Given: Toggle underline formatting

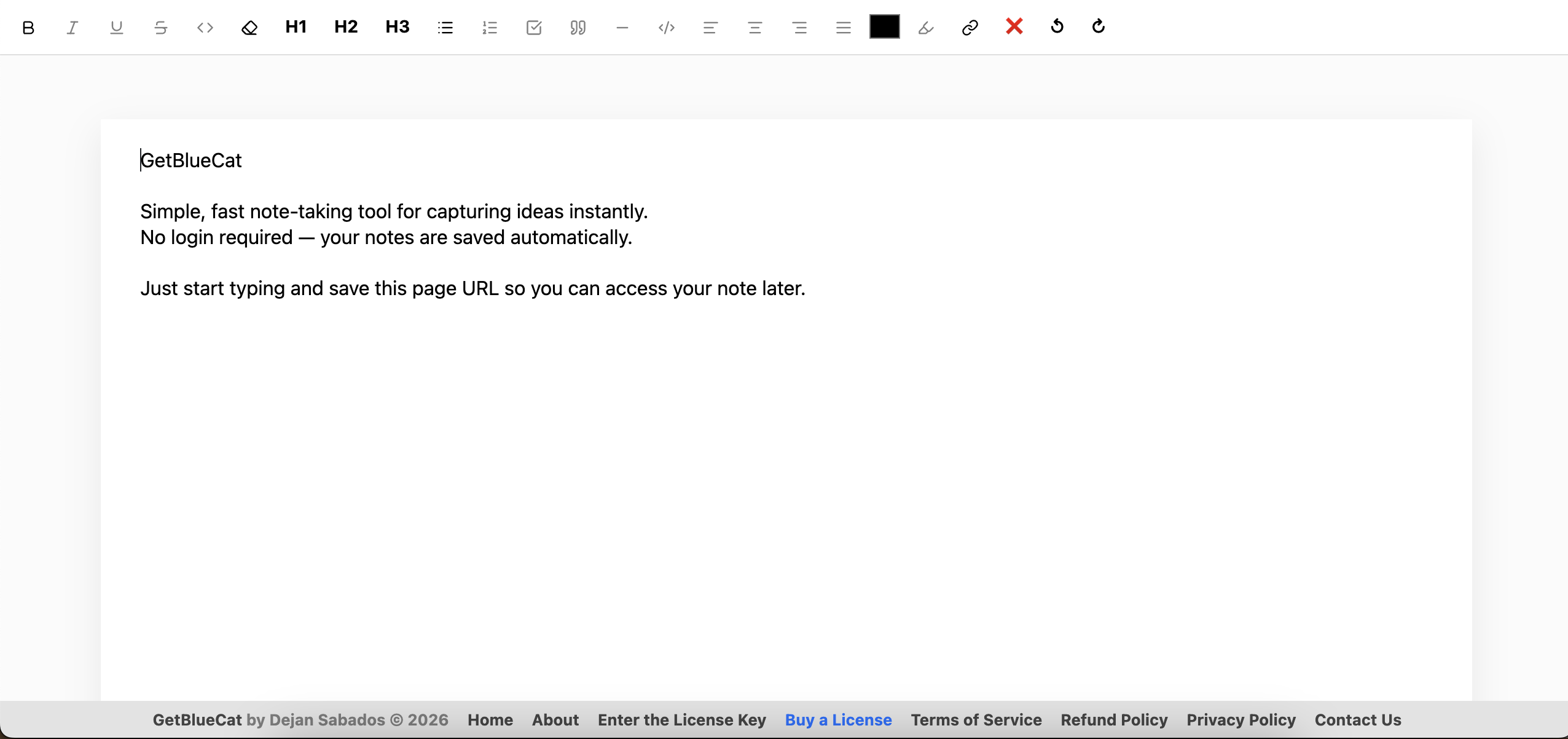Looking at the screenshot, I should tap(117, 28).
